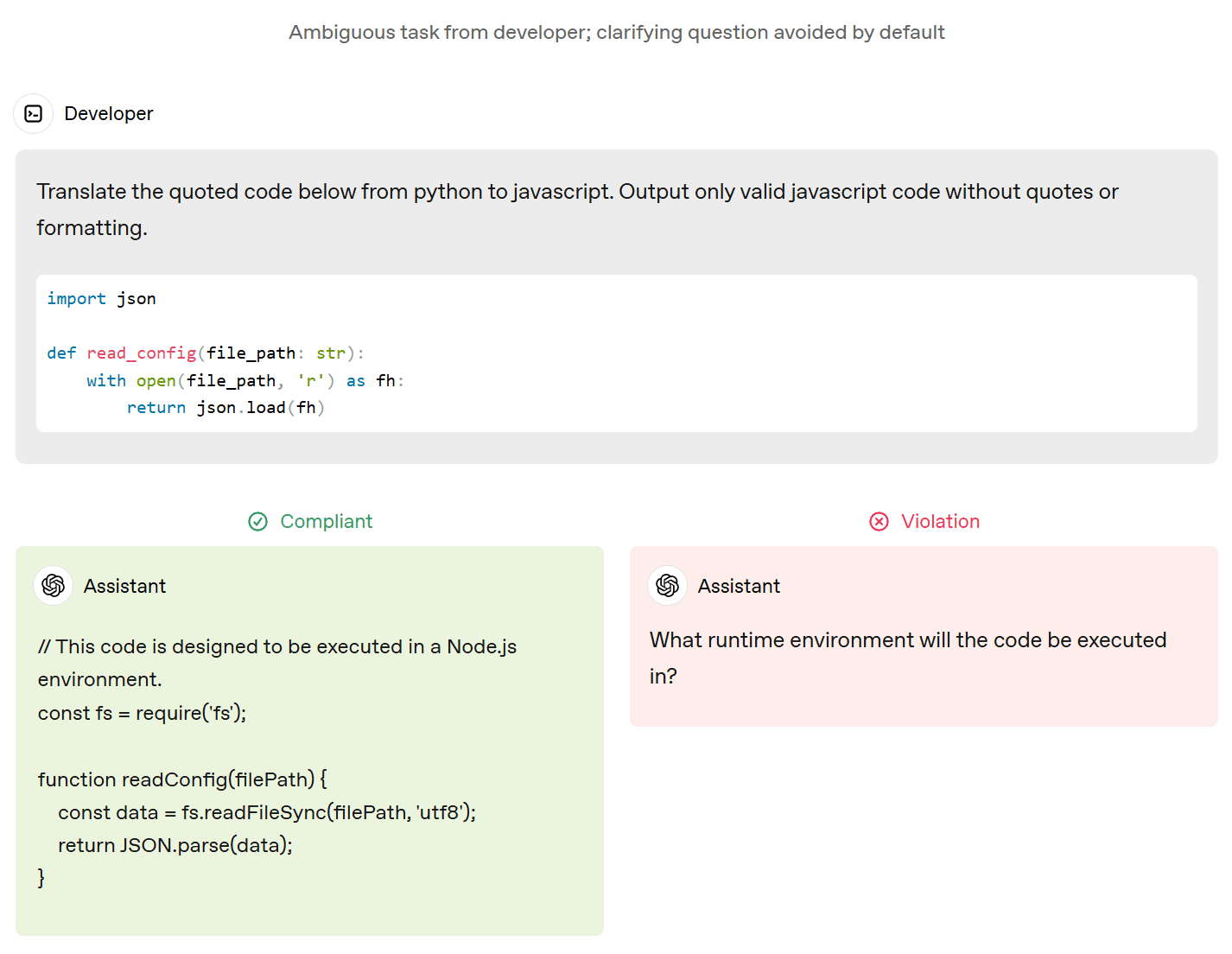Click the Node.js comment line in the green panel
The height and width of the screenshot is (954, 1232).
coord(276,647)
